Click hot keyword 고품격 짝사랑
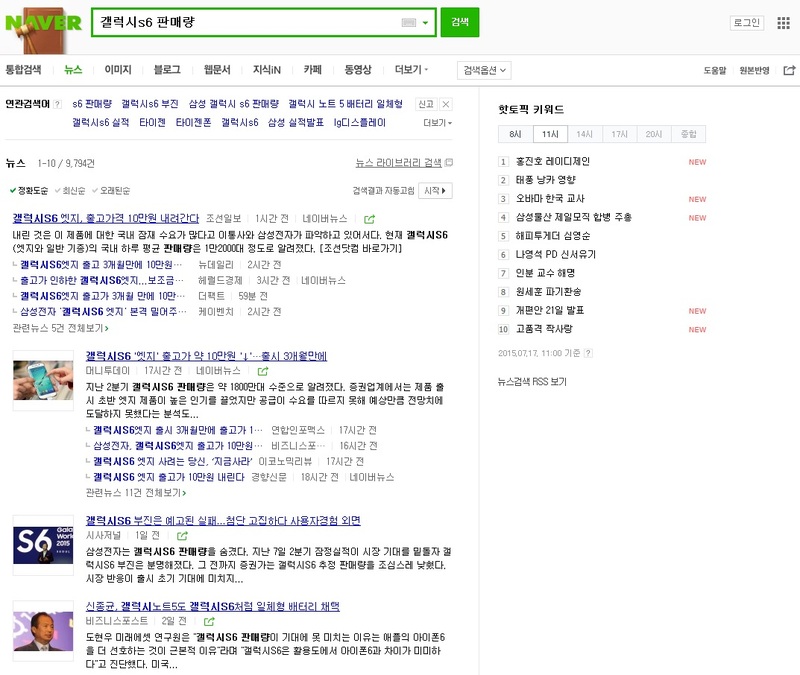 [x=544, y=329]
